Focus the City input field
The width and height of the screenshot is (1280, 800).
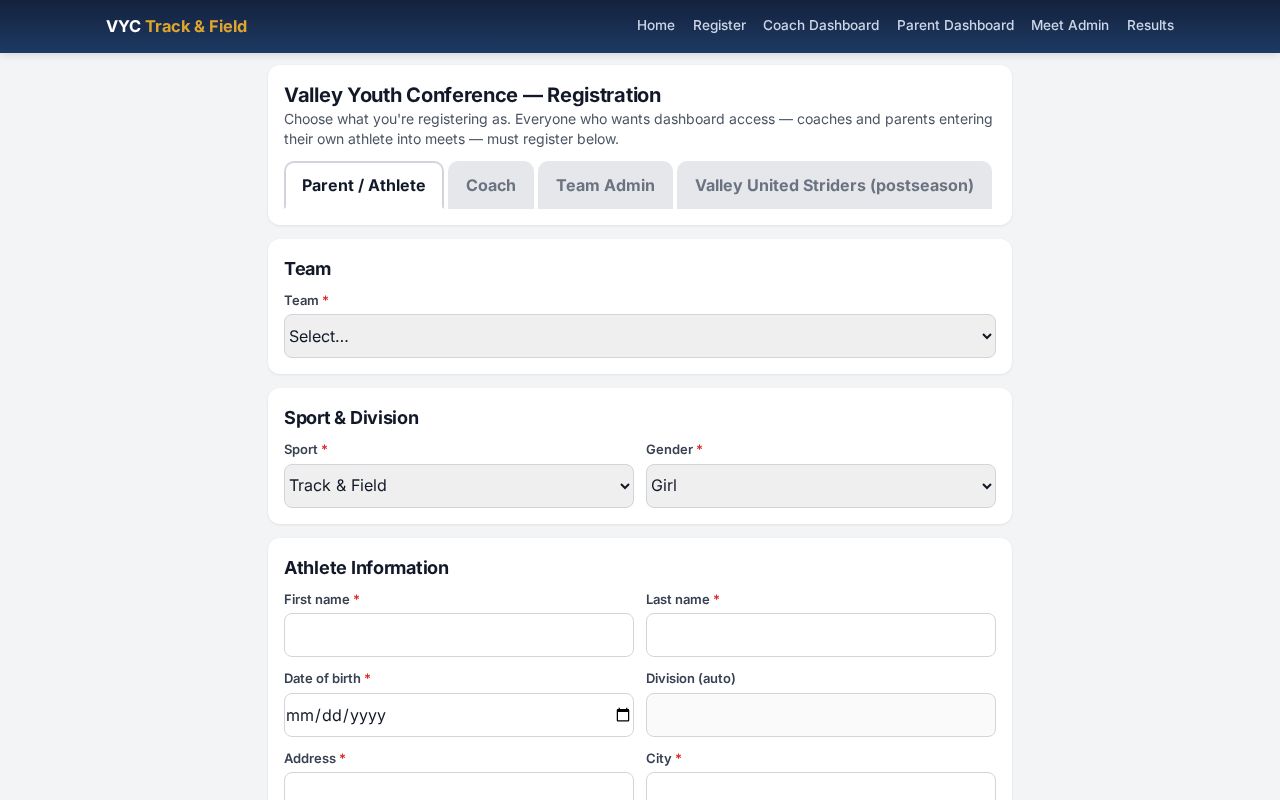tap(821, 786)
